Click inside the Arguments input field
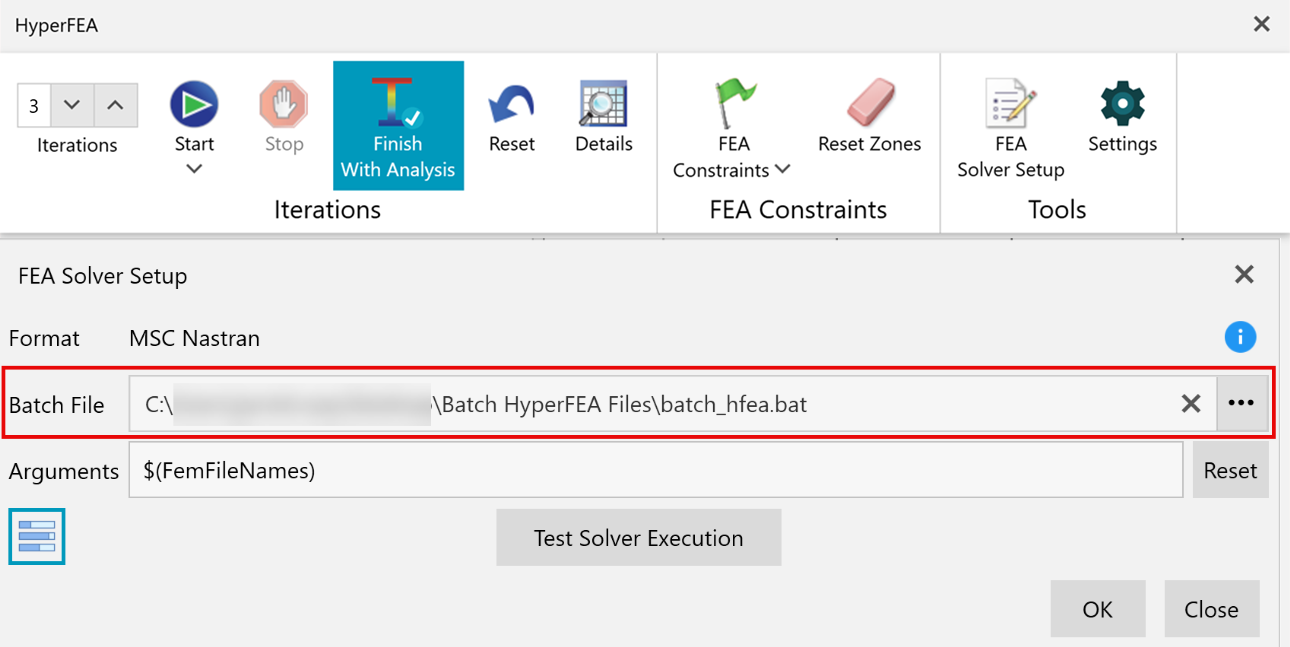Screen dimensions: 1290x647 pos(656,470)
